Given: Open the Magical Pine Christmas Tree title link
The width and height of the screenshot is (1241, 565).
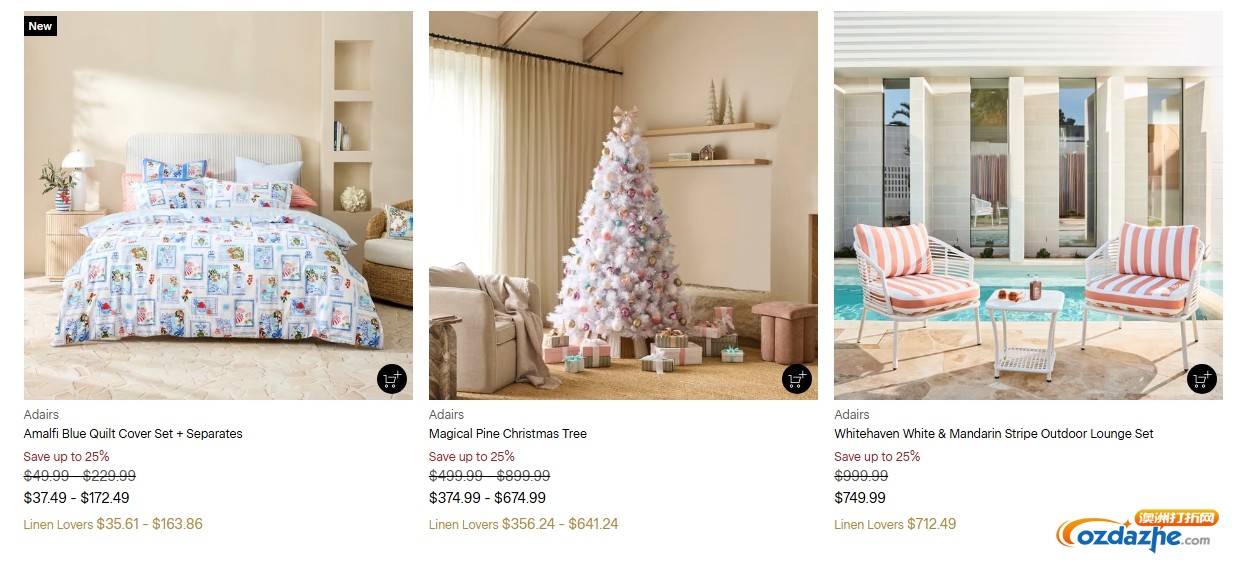Looking at the screenshot, I should coord(508,434).
